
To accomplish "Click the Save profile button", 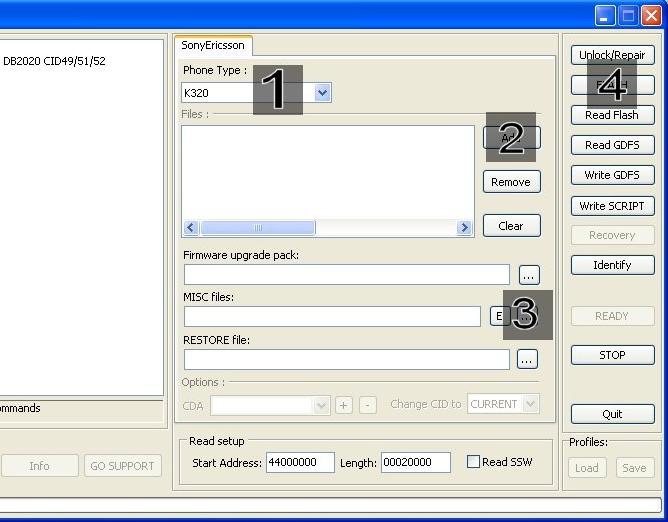I will point(635,468).
